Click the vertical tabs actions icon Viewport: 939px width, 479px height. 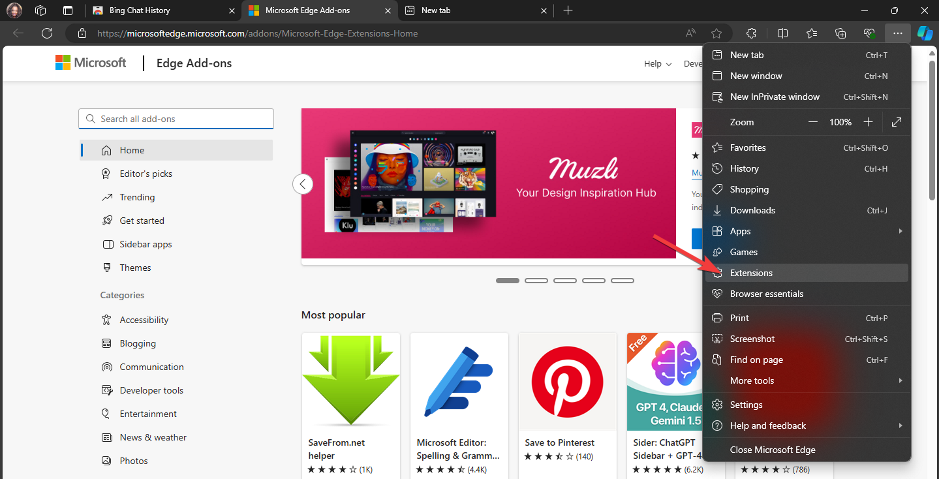pos(68,10)
